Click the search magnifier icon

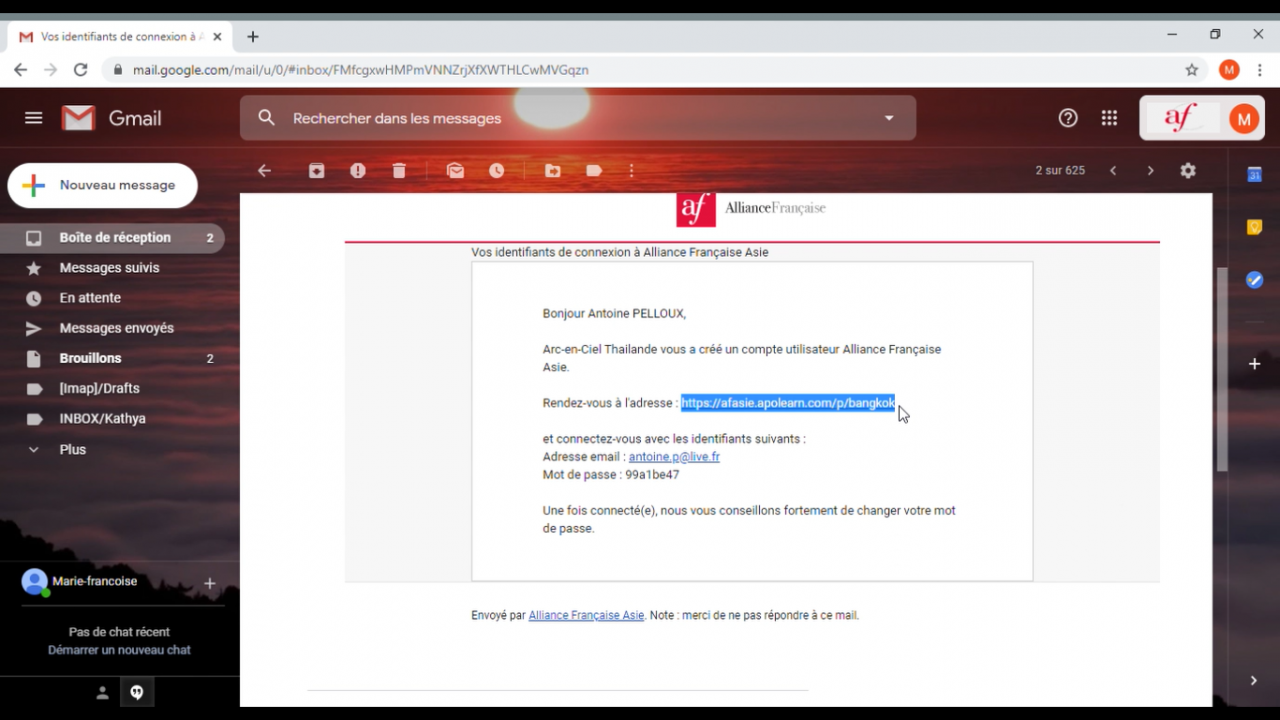[x=266, y=118]
